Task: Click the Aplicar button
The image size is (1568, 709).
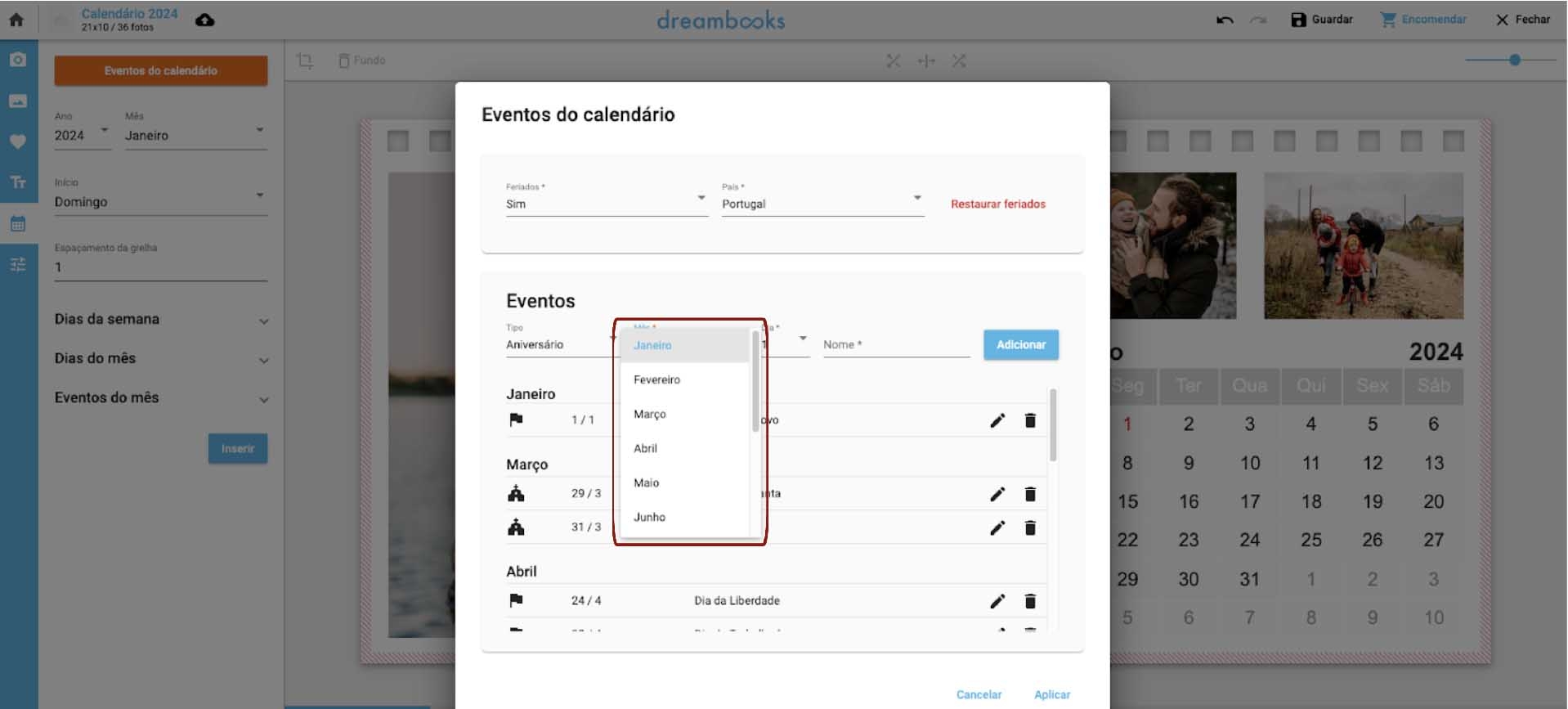Action: click(x=1051, y=694)
